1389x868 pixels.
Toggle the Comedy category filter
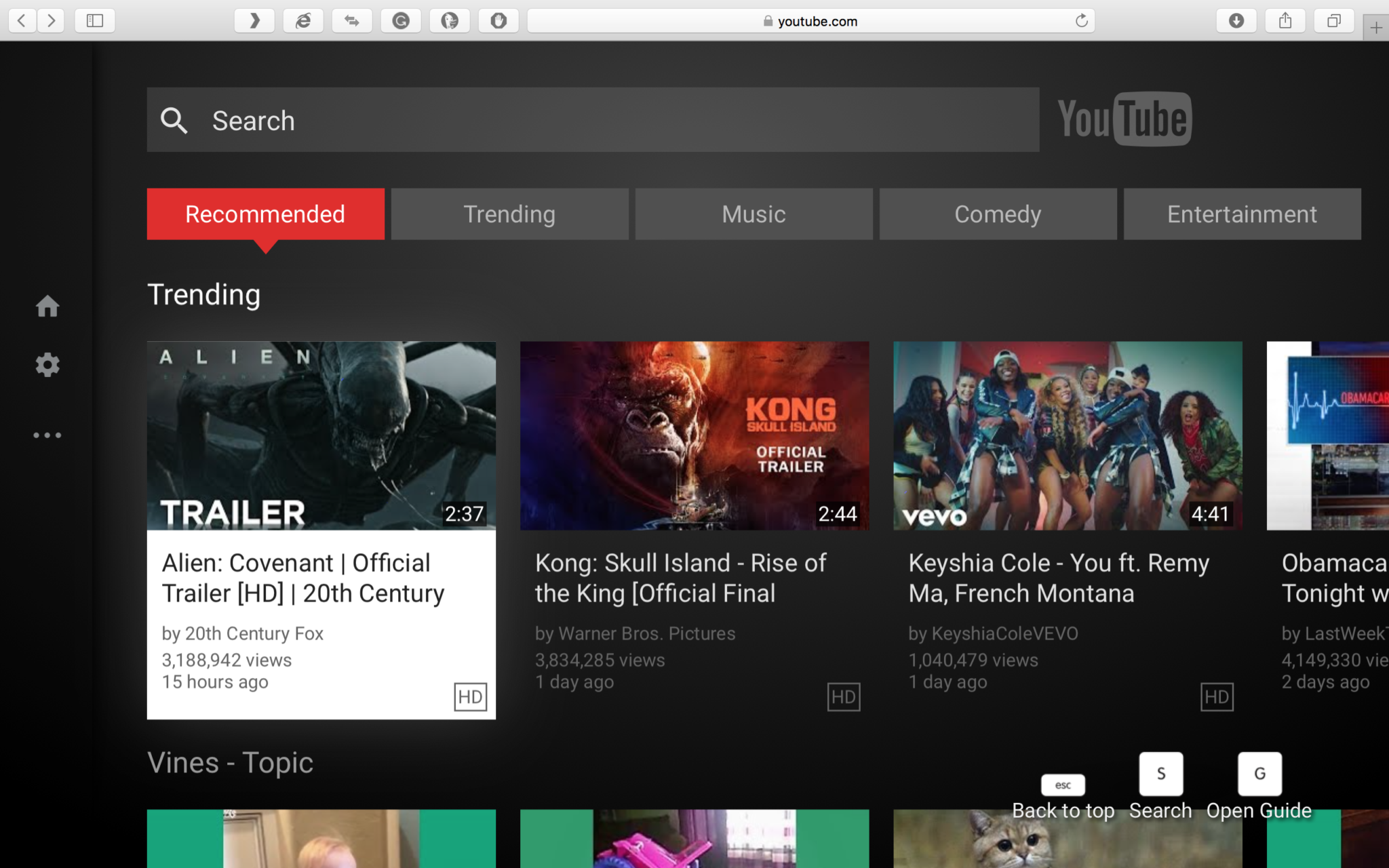tap(997, 214)
